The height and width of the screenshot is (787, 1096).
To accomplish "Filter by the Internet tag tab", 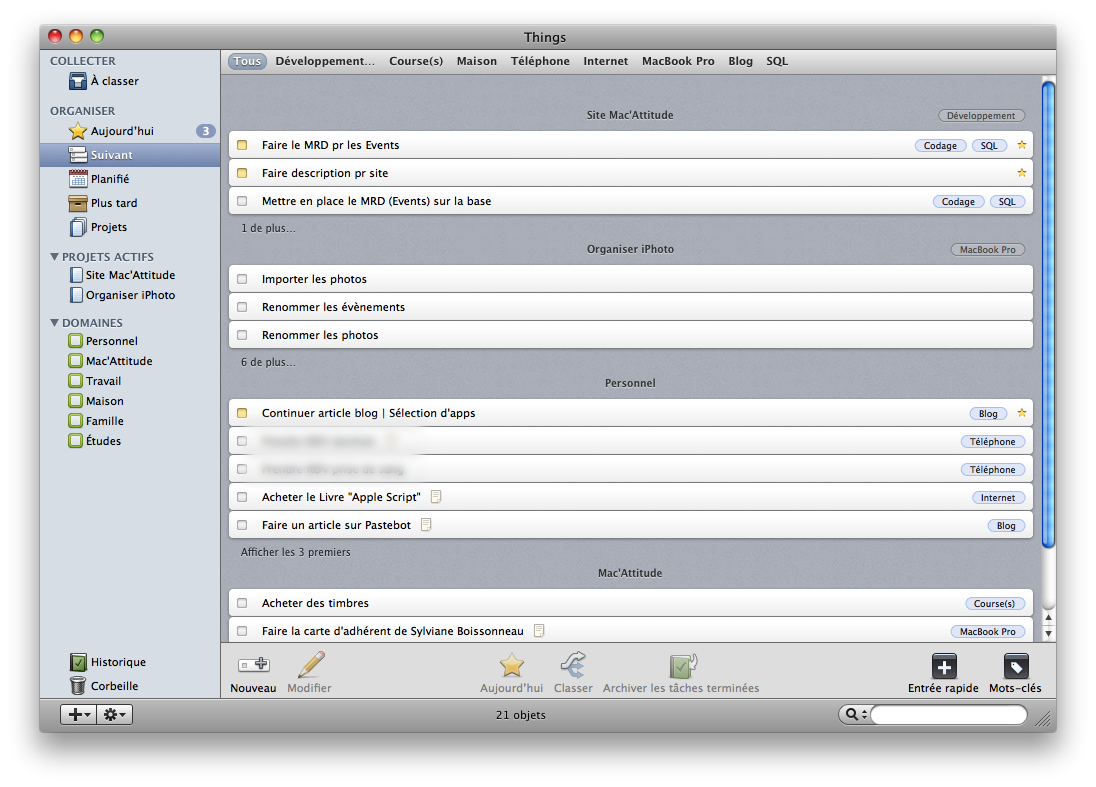I will coord(606,61).
